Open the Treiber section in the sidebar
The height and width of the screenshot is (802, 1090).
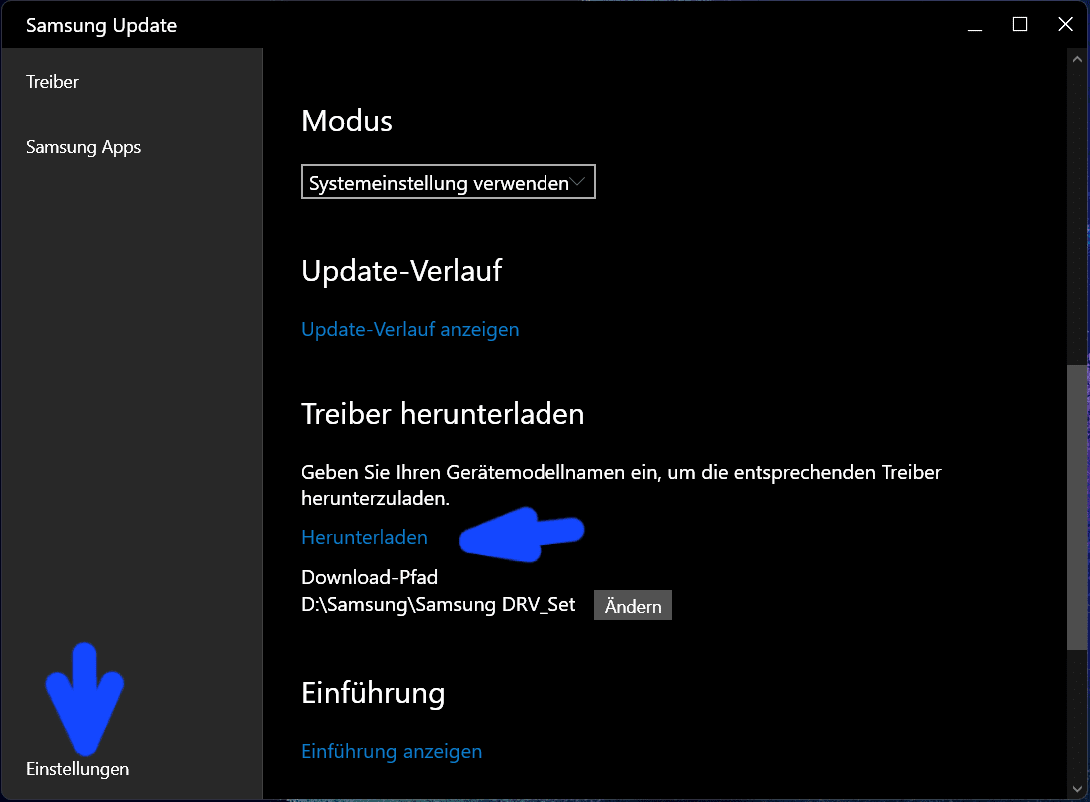point(53,82)
